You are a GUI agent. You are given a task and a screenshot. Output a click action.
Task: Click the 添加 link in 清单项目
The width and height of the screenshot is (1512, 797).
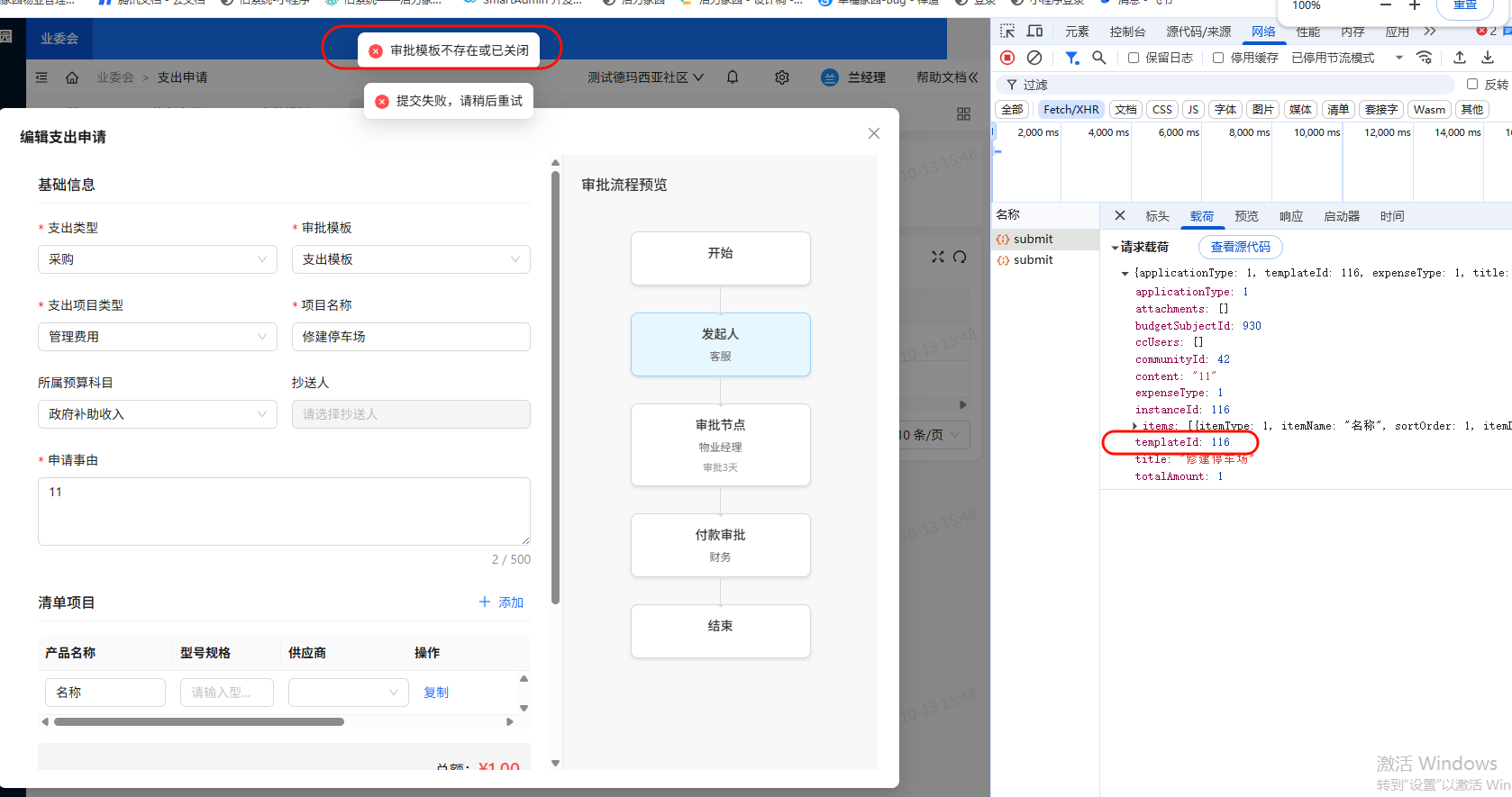[502, 602]
